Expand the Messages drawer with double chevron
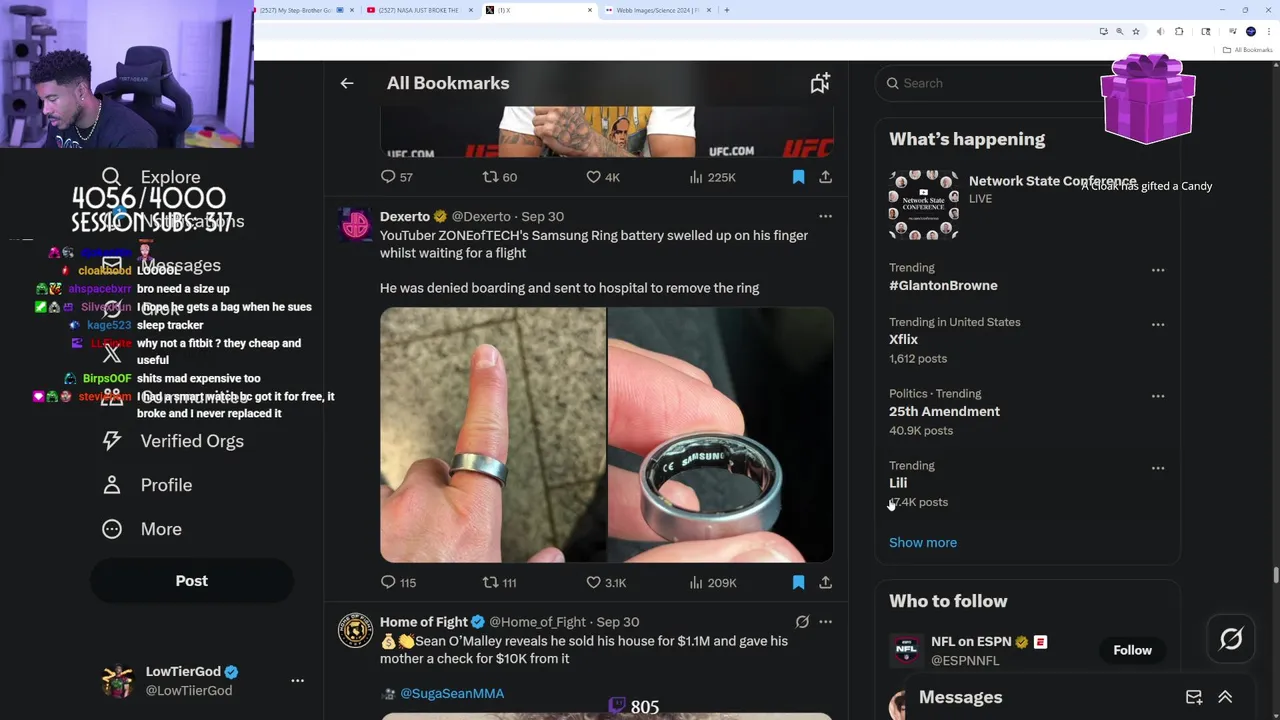 pos(1225,697)
